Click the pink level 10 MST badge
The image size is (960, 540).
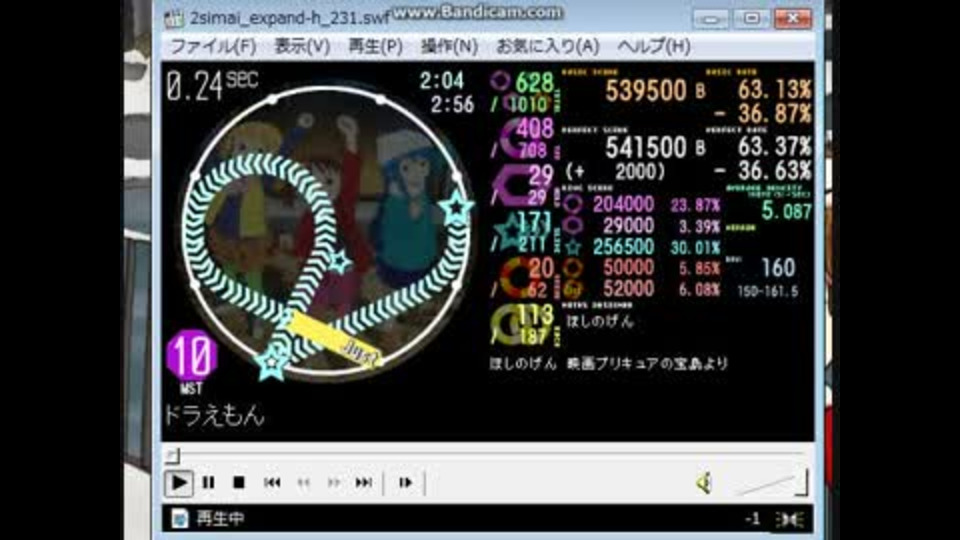coord(192,361)
